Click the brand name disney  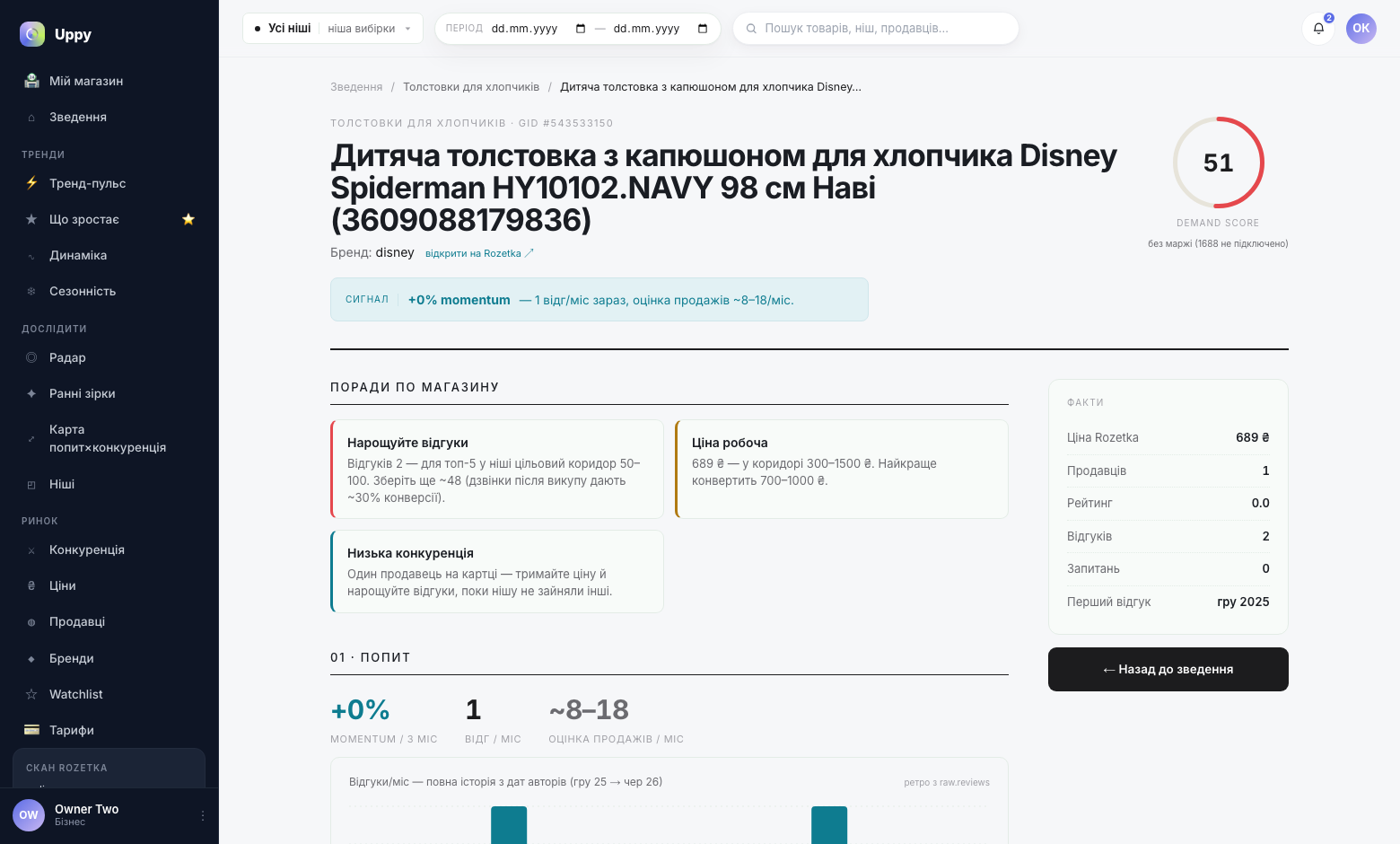coord(395,252)
